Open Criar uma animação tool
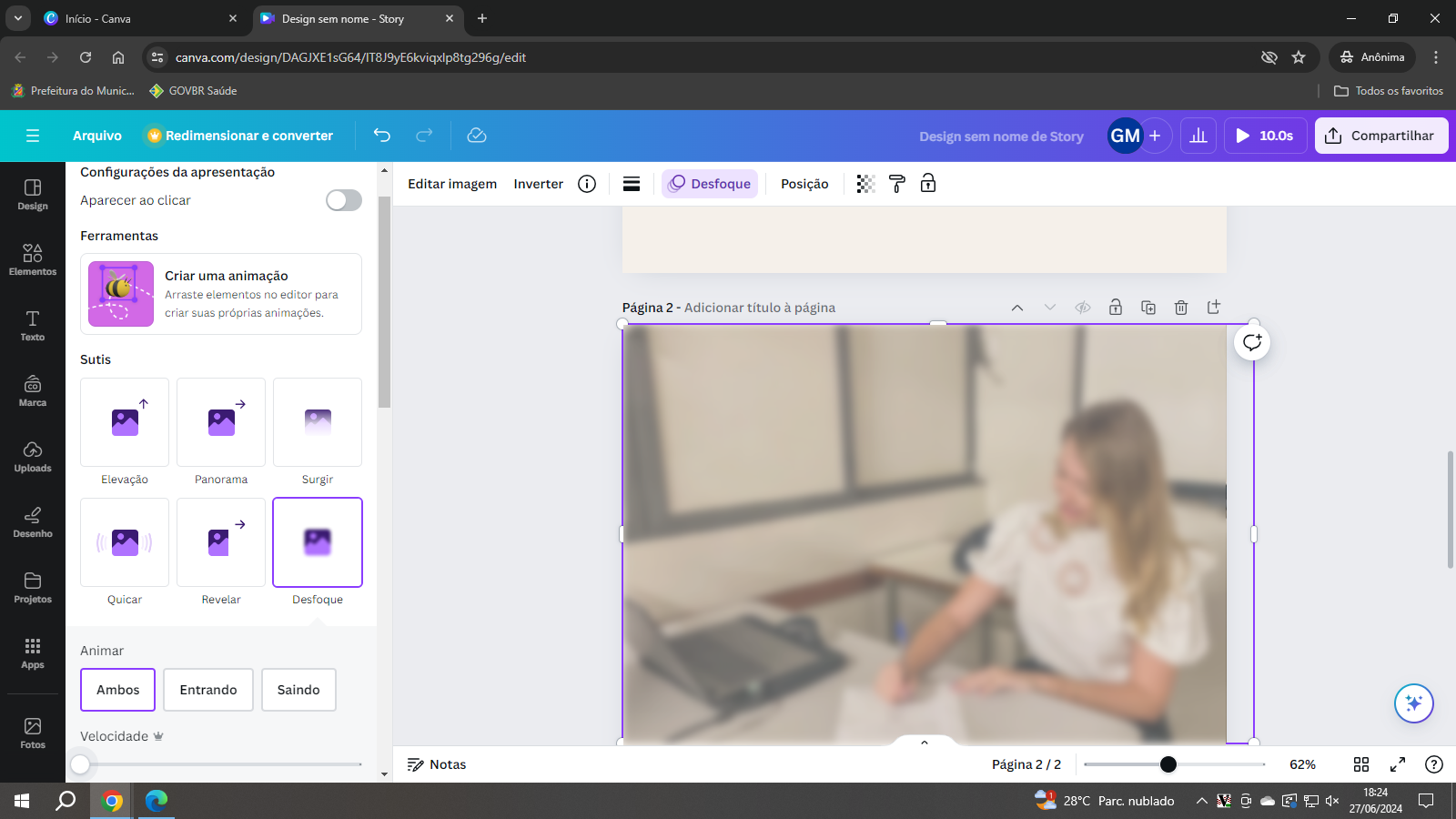This screenshot has height=819, width=1456. 221,294
